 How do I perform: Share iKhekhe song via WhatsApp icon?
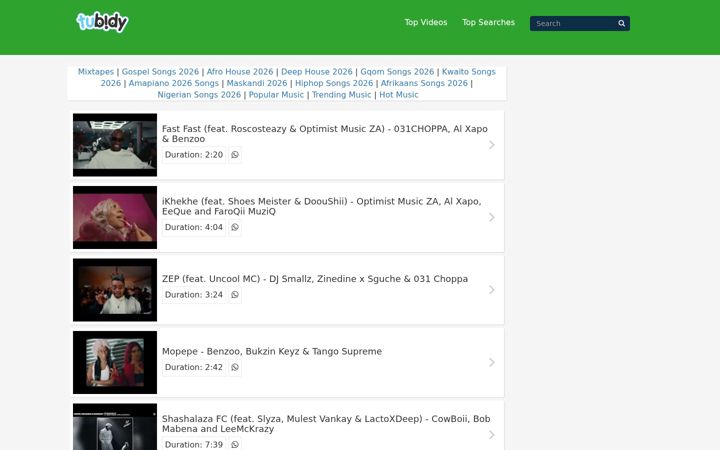235,227
